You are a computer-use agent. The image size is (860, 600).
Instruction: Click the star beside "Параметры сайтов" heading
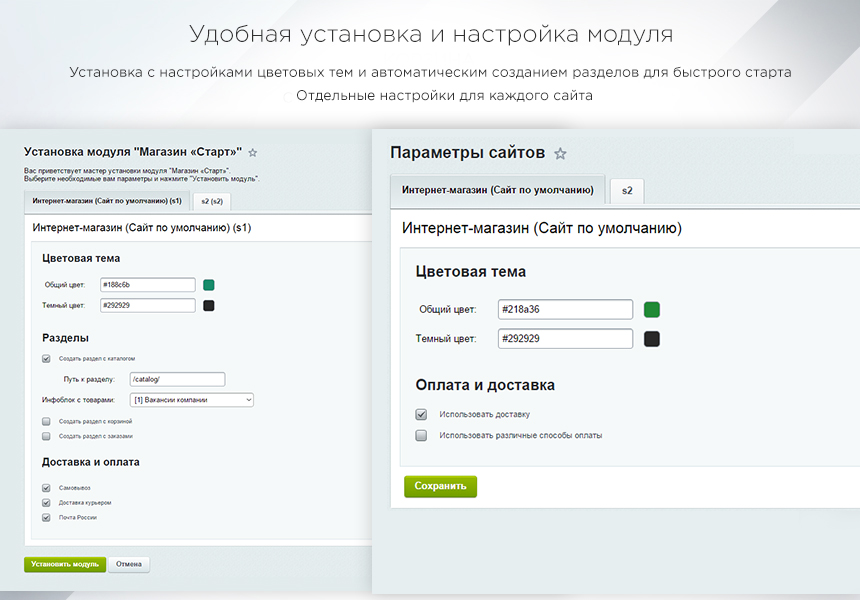[x=561, y=153]
